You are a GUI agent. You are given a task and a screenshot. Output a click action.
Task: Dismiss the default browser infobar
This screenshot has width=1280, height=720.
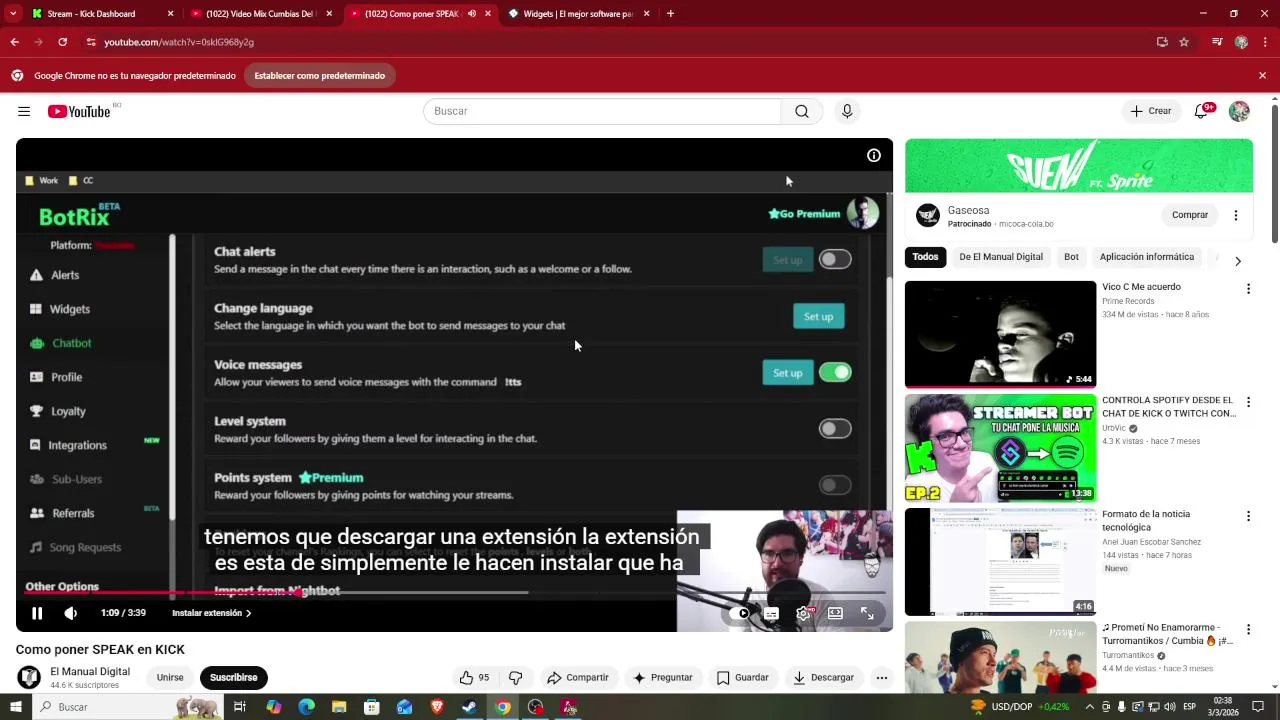coord(1262,76)
